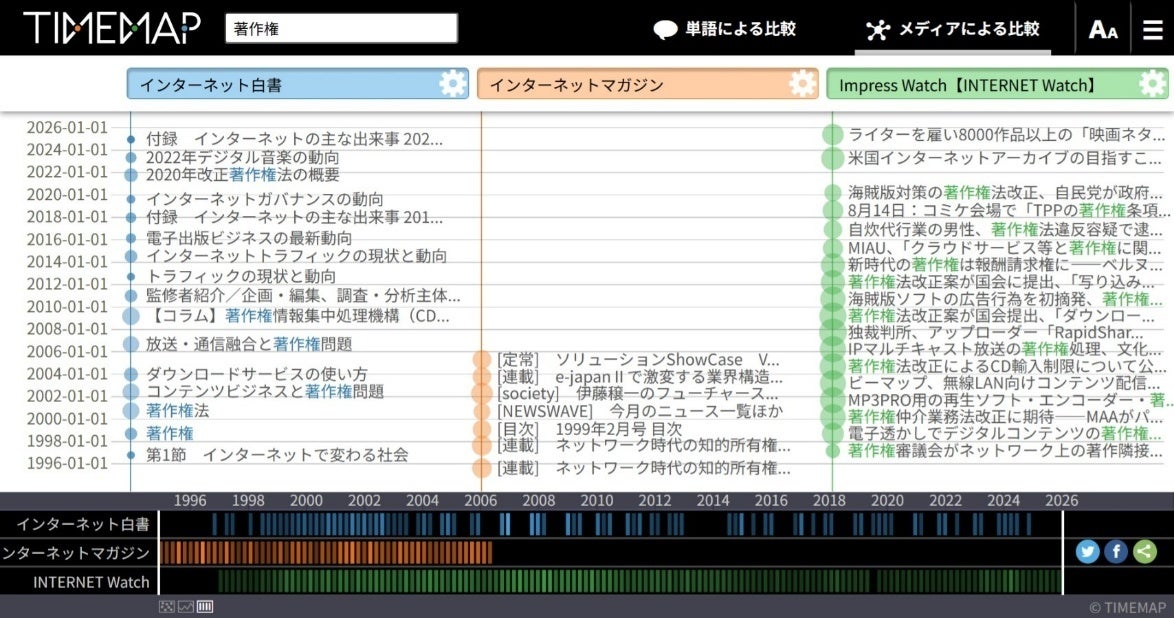The height and width of the screenshot is (618, 1174).
Task: Click the dot beside 【コラム】著作権情報集中処理機構
Action: pyautogui.click(x=131, y=316)
